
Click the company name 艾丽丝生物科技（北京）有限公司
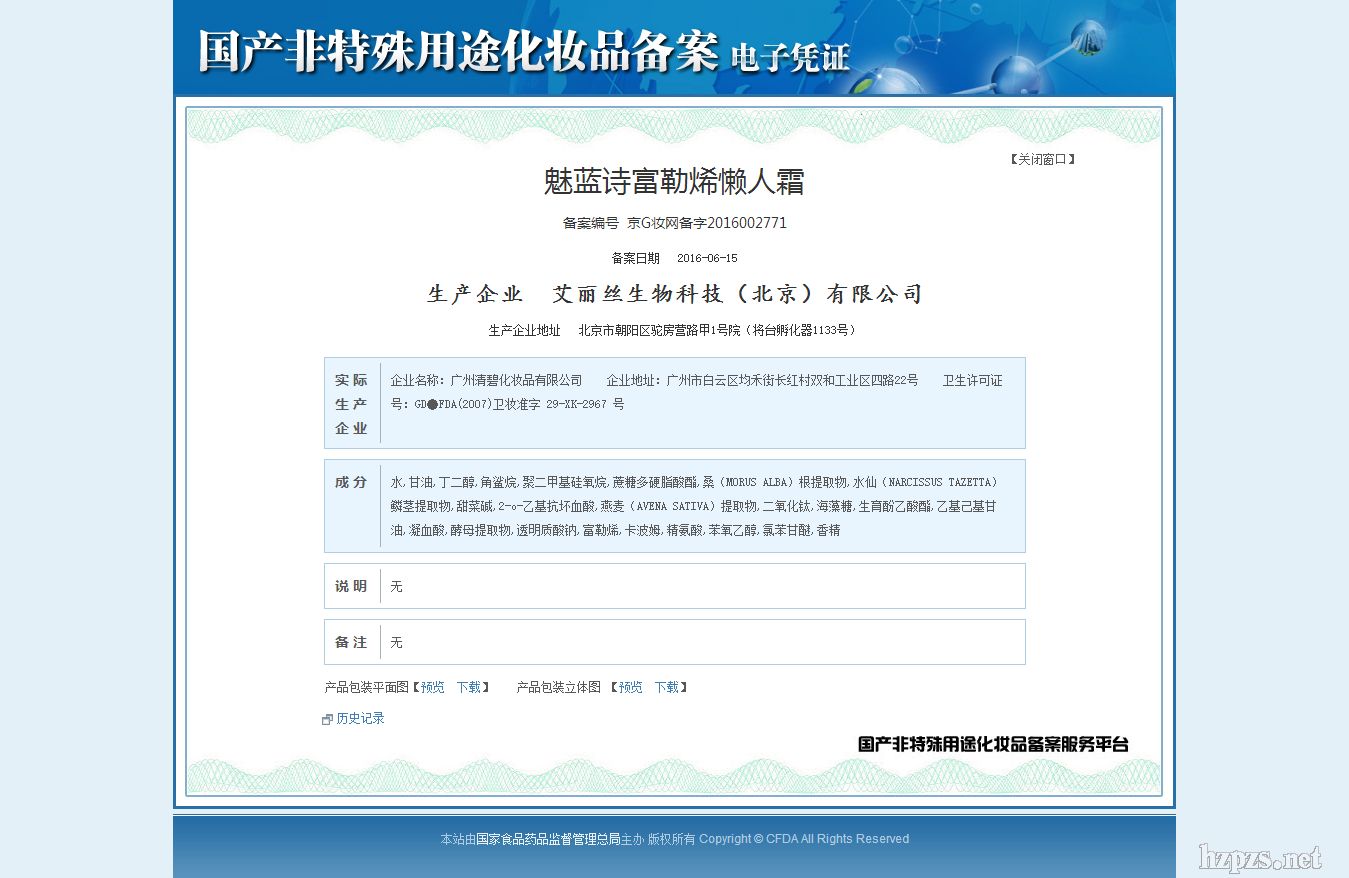[x=737, y=294]
